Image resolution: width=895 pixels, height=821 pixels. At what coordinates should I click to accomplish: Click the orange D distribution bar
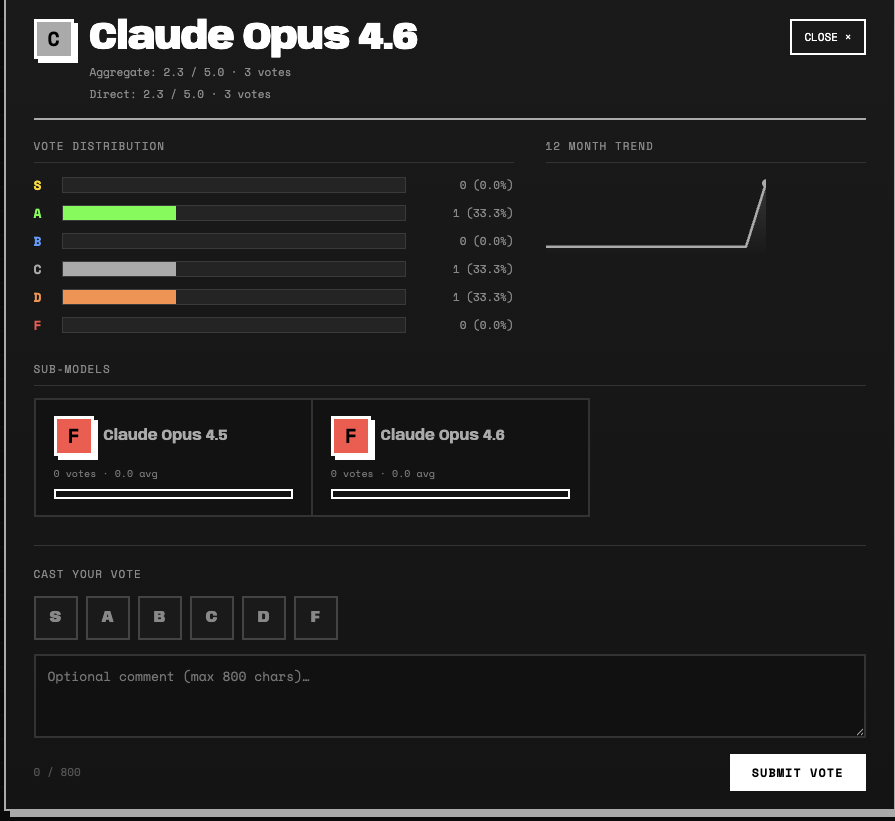tap(119, 297)
